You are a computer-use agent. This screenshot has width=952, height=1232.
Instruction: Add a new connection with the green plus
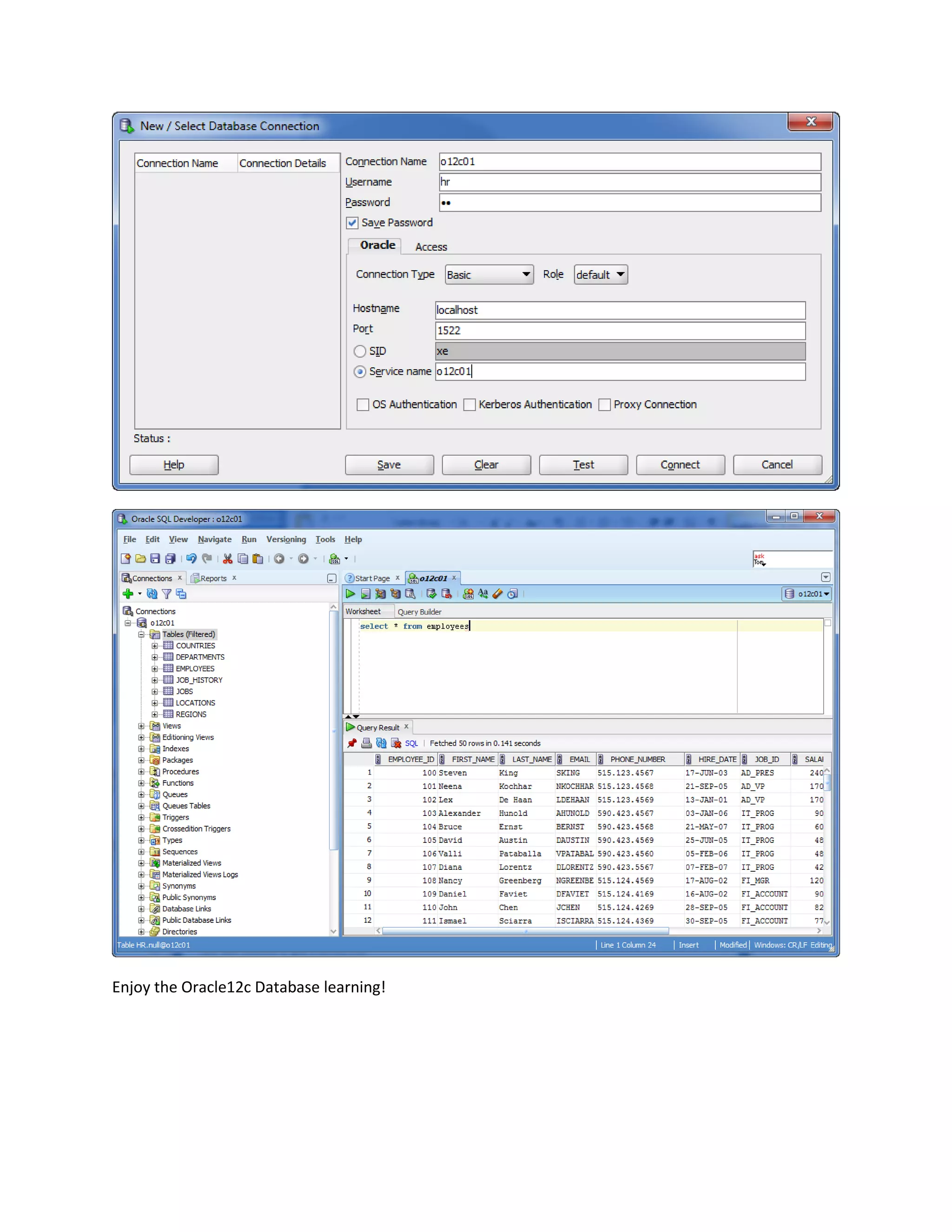tap(128, 593)
